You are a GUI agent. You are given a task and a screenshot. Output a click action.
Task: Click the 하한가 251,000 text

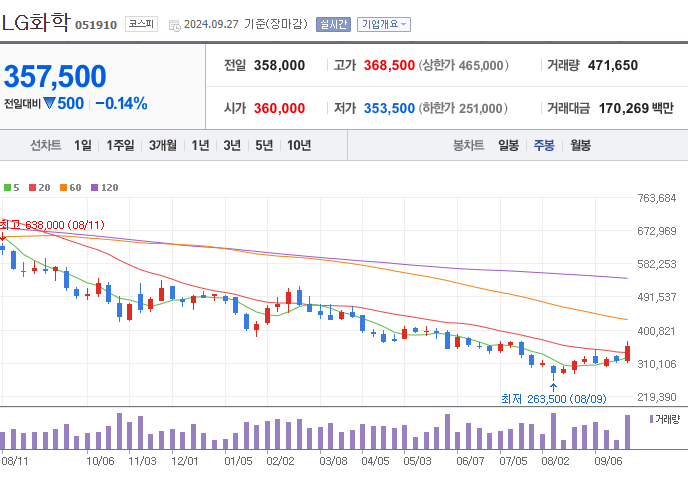pyautogui.click(x=463, y=108)
